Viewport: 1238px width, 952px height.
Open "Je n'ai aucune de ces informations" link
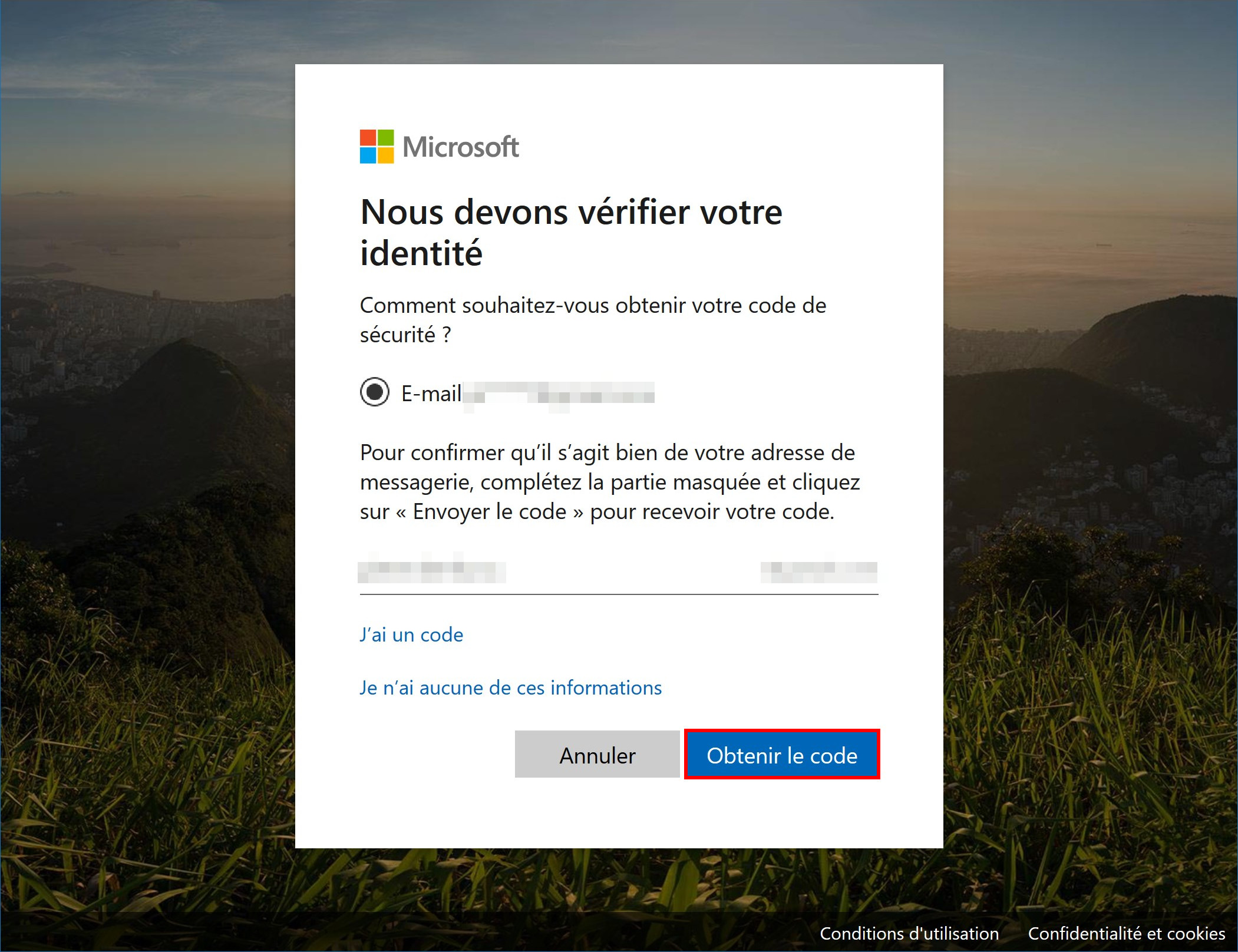[x=511, y=687]
